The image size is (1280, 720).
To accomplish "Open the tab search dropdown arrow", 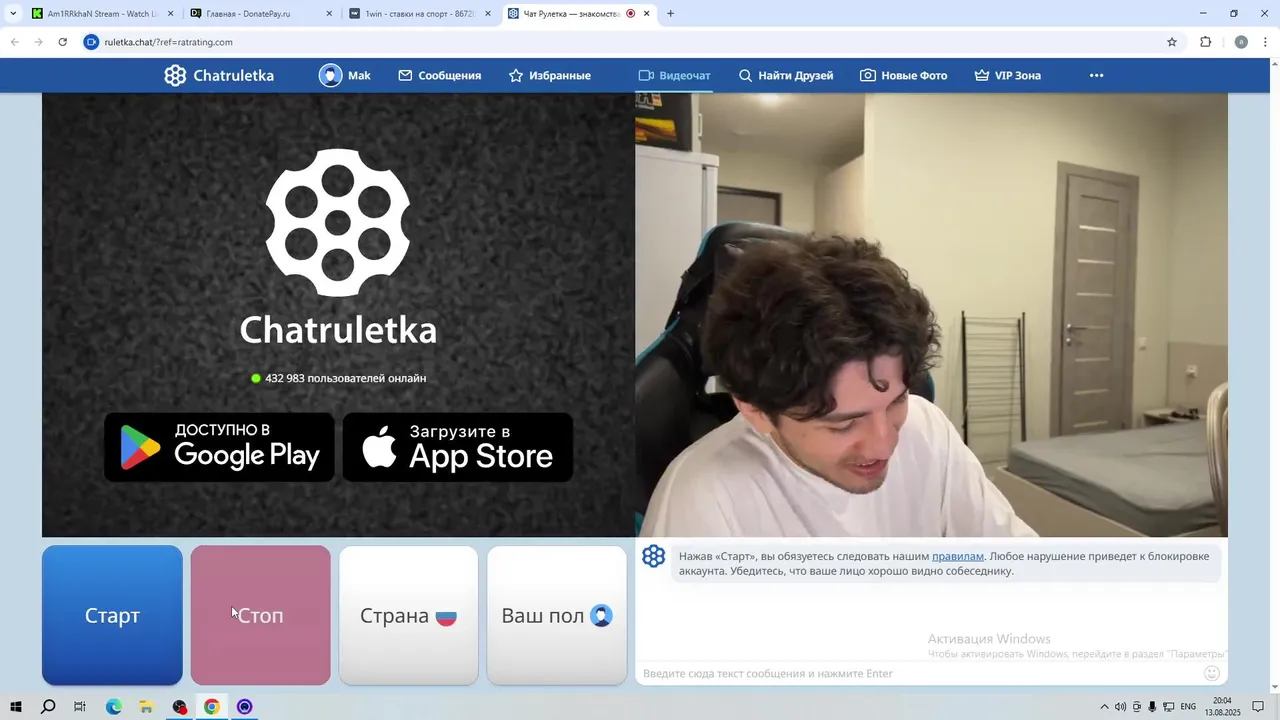I will 12,14.
